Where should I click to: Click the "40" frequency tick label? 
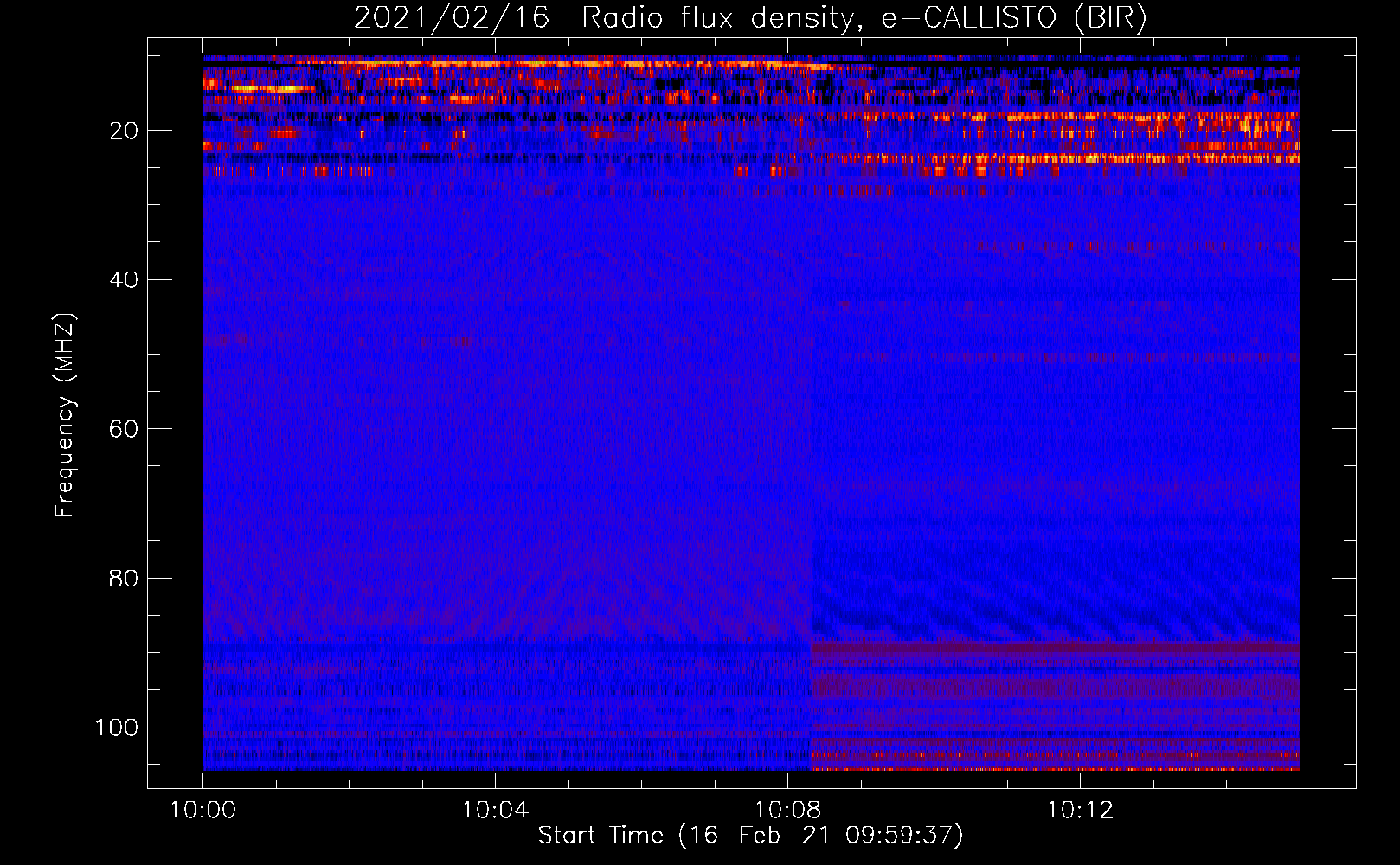(124, 280)
